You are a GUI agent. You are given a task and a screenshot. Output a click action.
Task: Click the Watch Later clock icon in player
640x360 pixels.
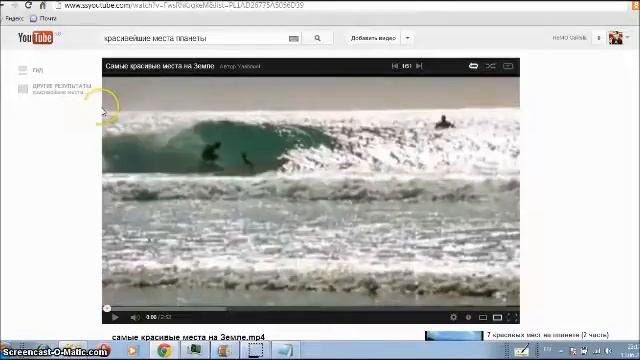(x=468, y=317)
